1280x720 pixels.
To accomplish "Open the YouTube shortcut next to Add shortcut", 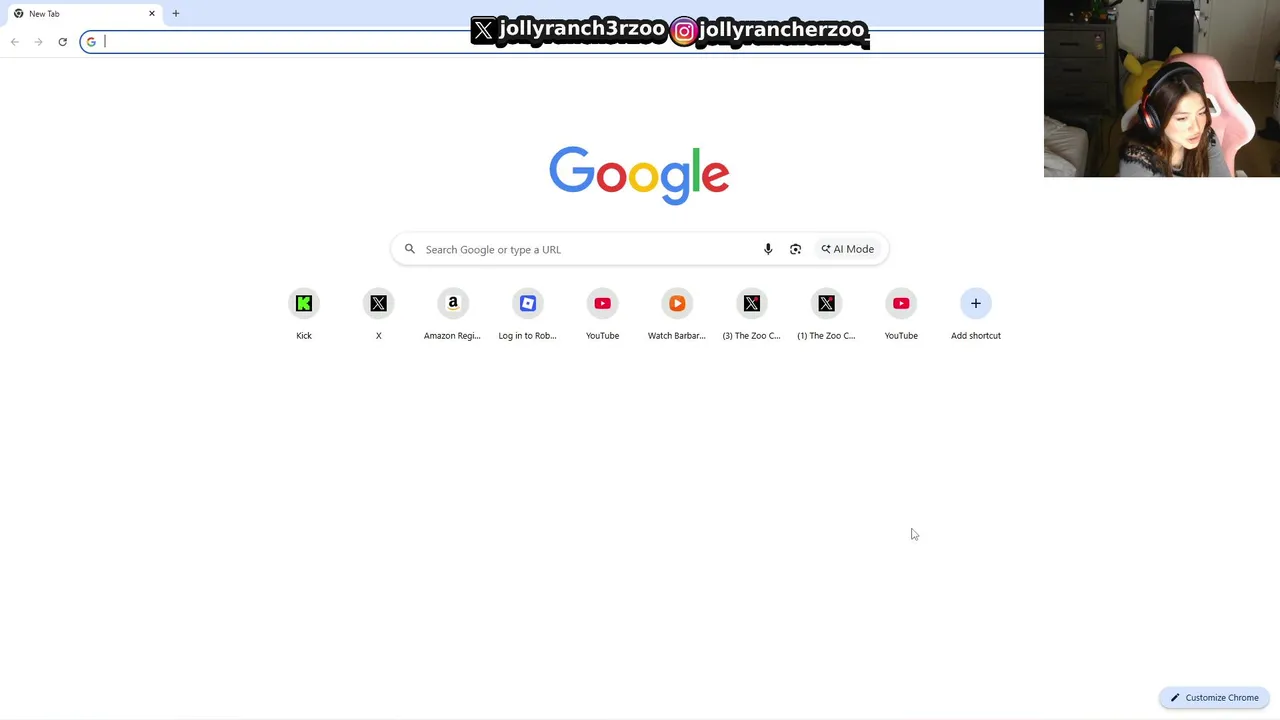I will 901,314.
